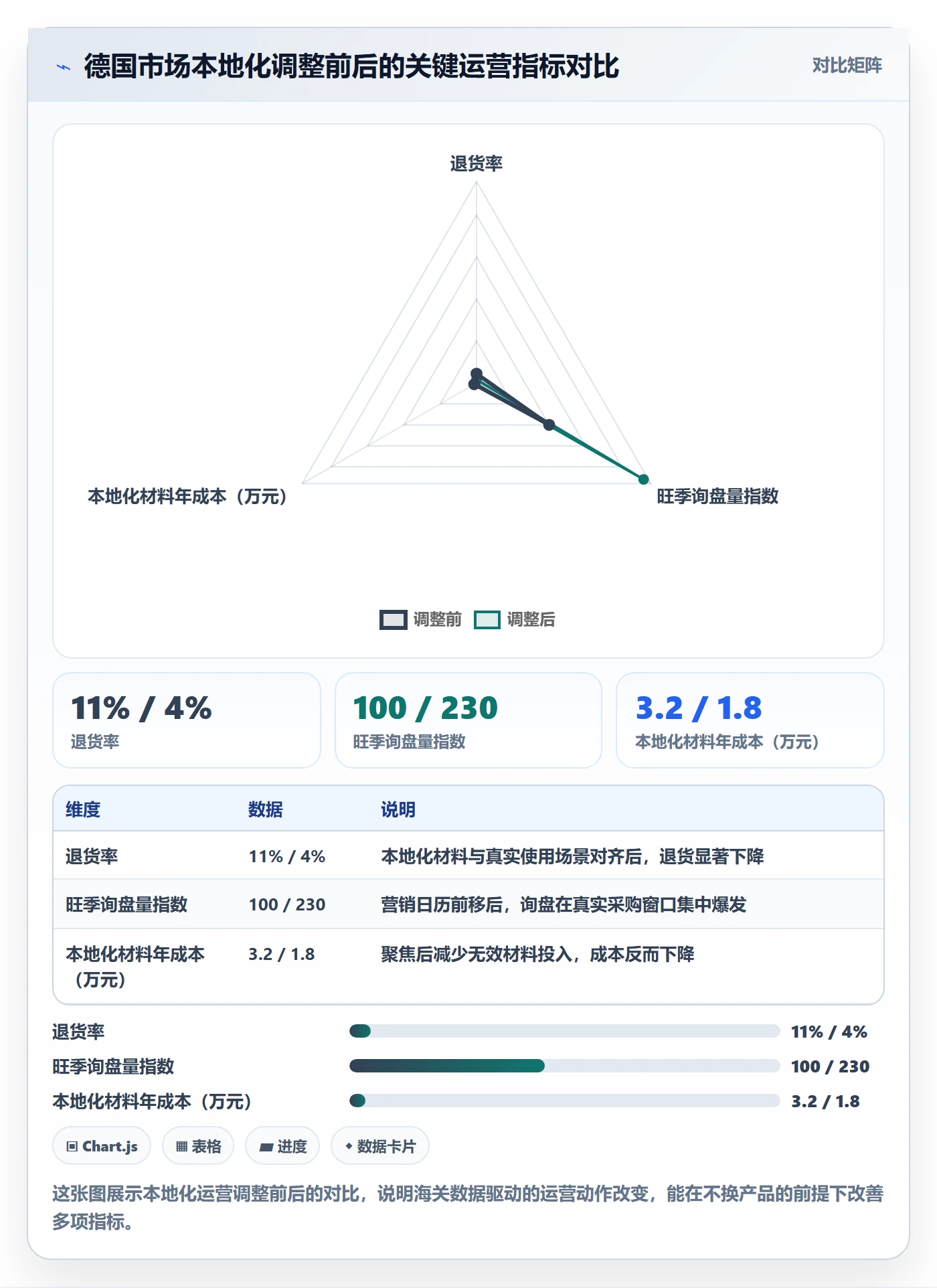Click the 对比矩阵 badge in the header
This screenshot has width=937, height=1288.
coord(847,66)
